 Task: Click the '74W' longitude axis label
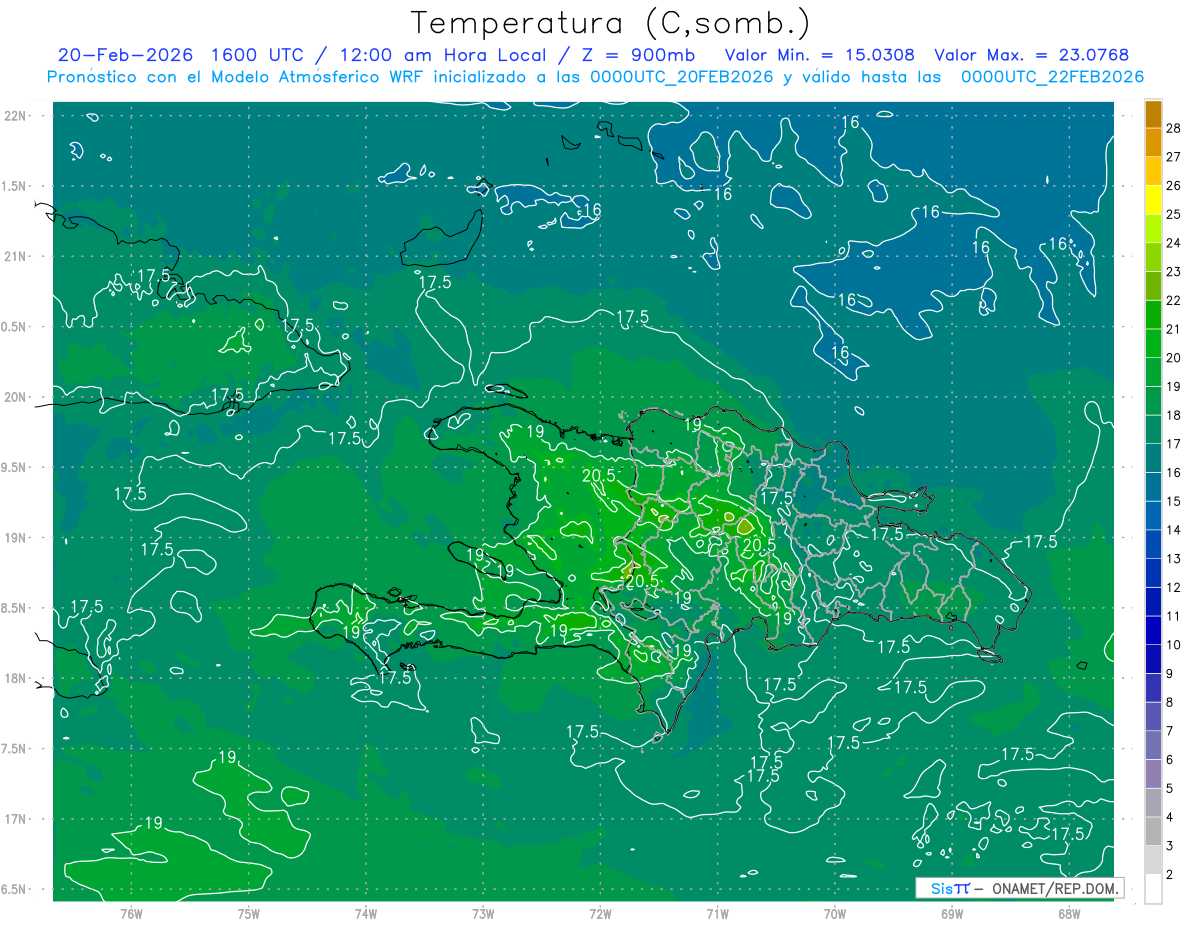click(366, 913)
